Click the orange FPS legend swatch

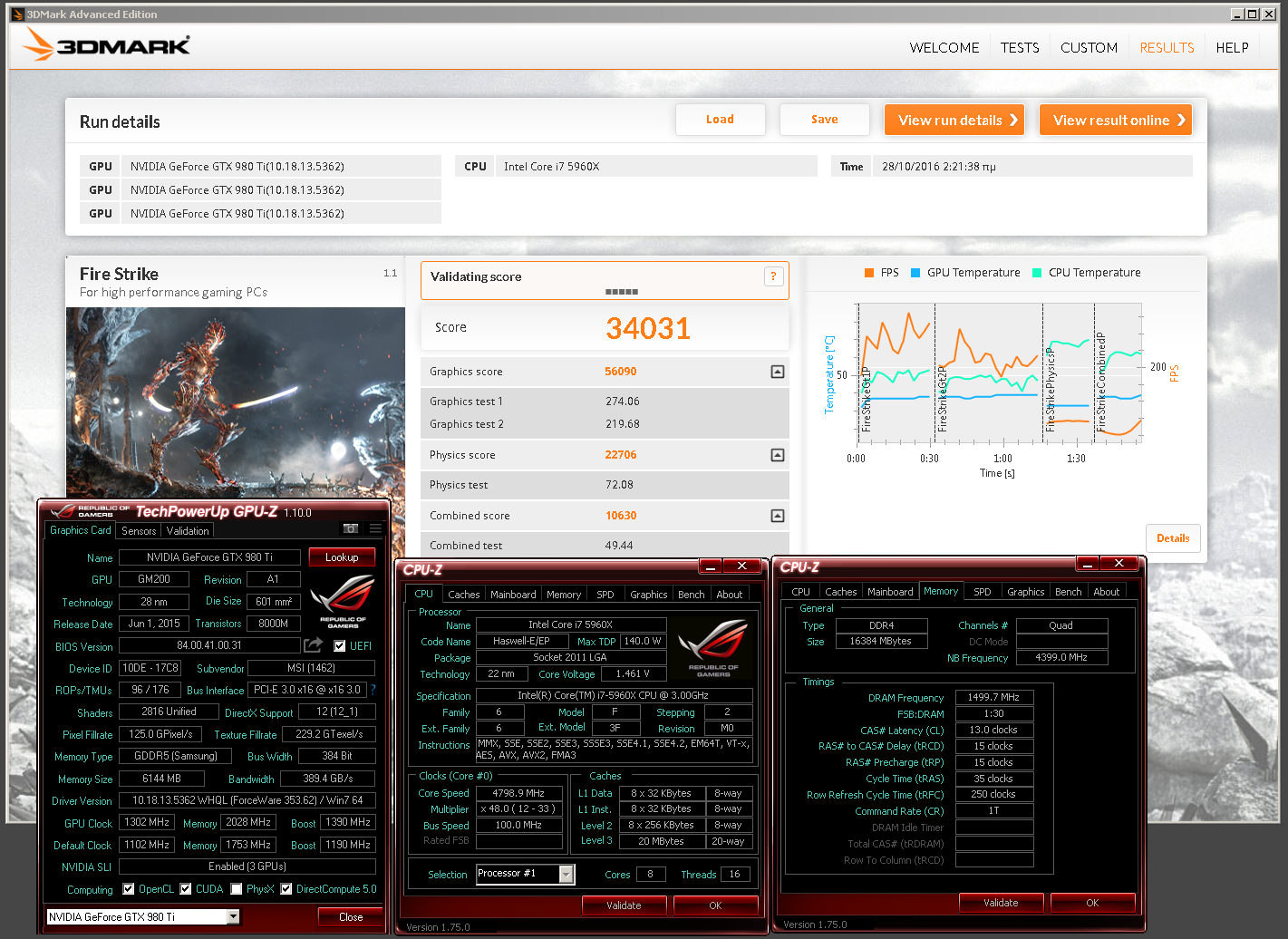869,273
